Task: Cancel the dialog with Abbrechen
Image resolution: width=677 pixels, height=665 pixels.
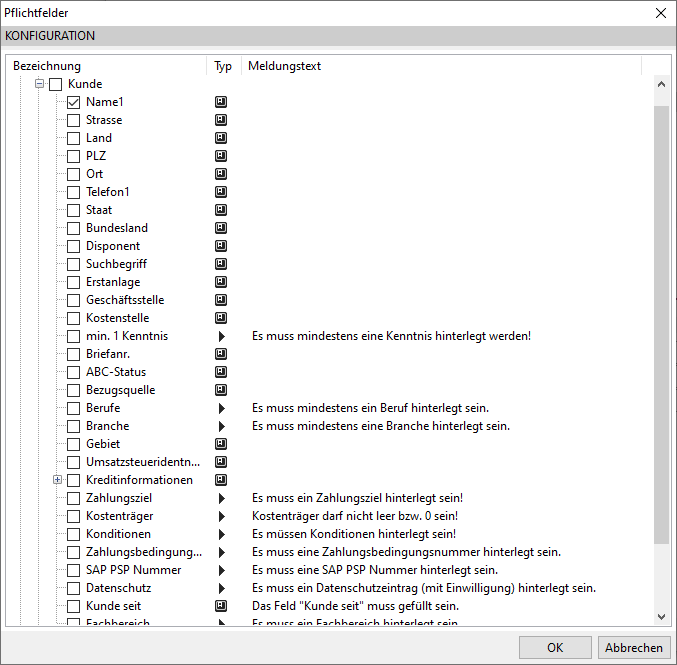Action: click(x=633, y=647)
